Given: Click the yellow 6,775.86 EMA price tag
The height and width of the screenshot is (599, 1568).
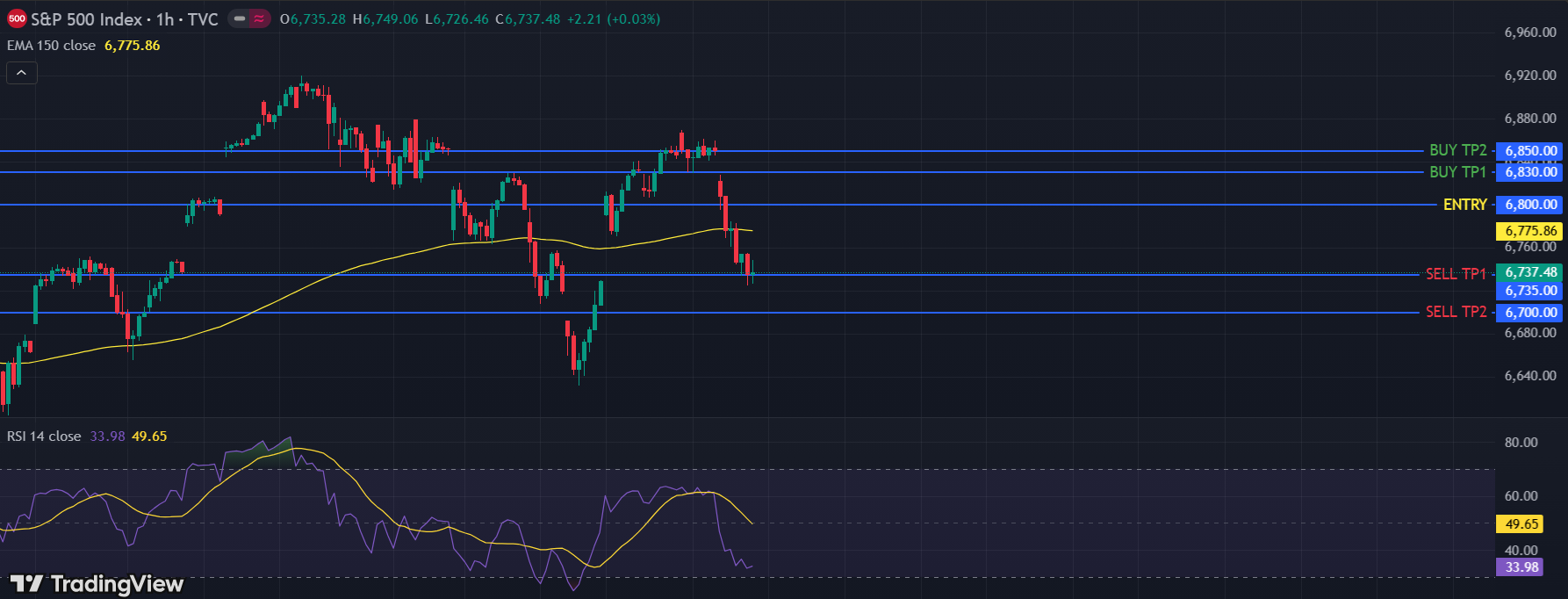Looking at the screenshot, I should coord(1530,231).
